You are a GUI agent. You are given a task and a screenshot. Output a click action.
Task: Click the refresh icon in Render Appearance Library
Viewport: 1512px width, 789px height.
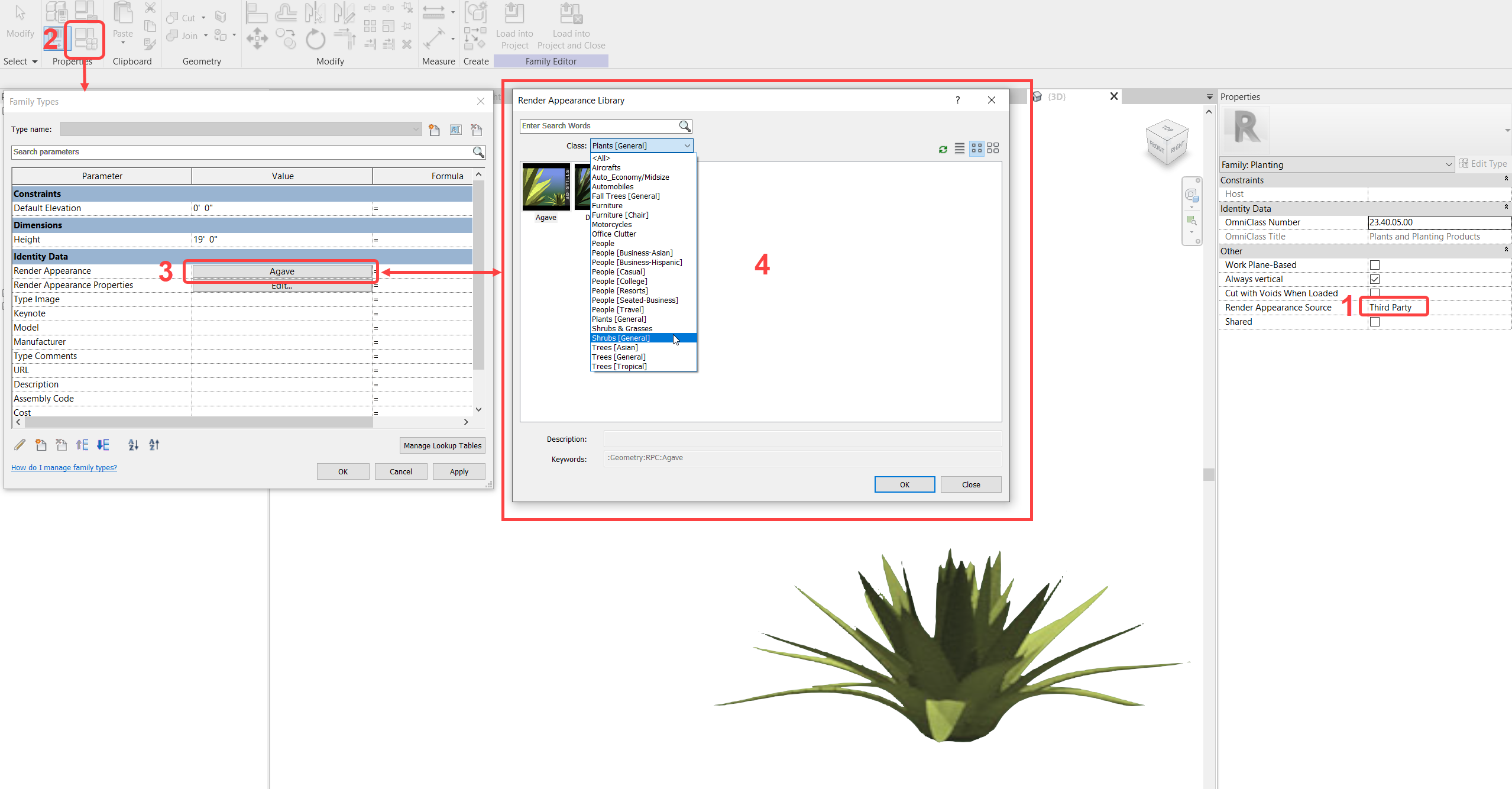(x=943, y=149)
